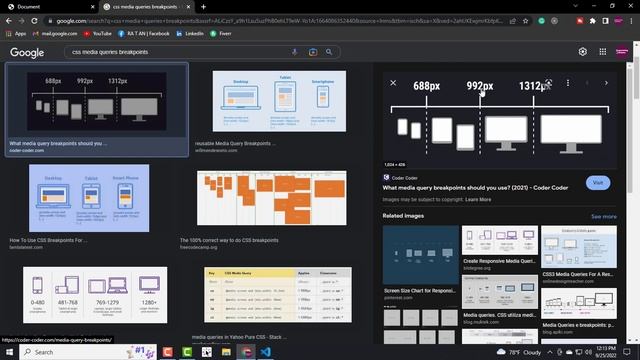Click the magnifier search button
The image size is (640, 360).
click(x=329, y=52)
